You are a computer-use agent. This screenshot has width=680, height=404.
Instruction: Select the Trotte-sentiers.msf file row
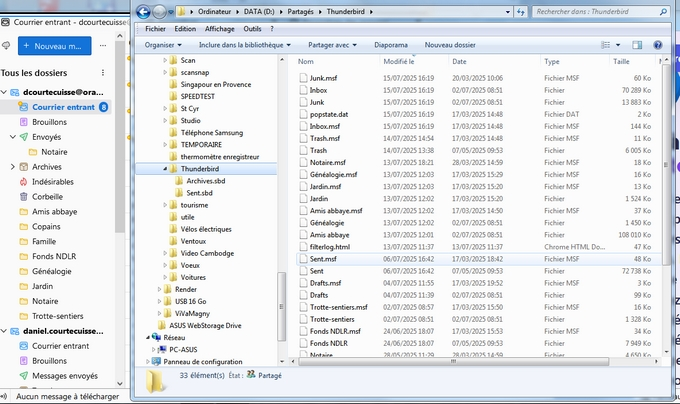(479, 307)
